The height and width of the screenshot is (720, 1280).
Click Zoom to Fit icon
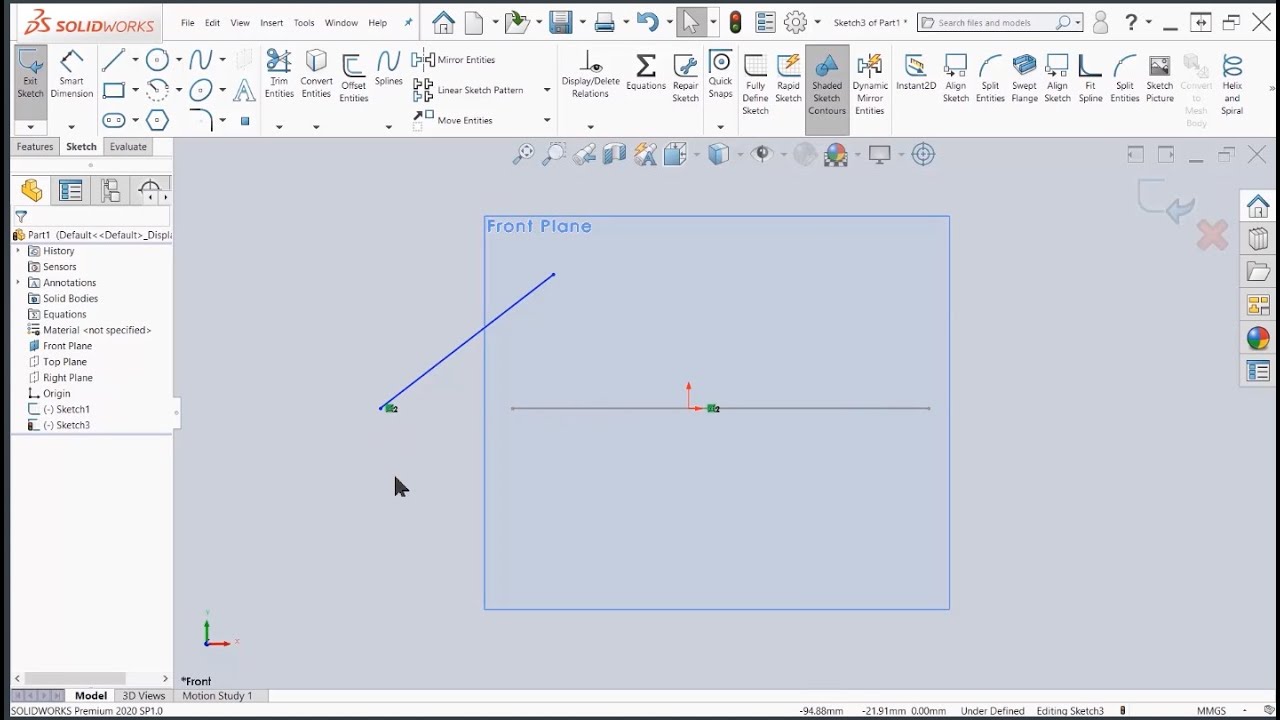click(523, 154)
